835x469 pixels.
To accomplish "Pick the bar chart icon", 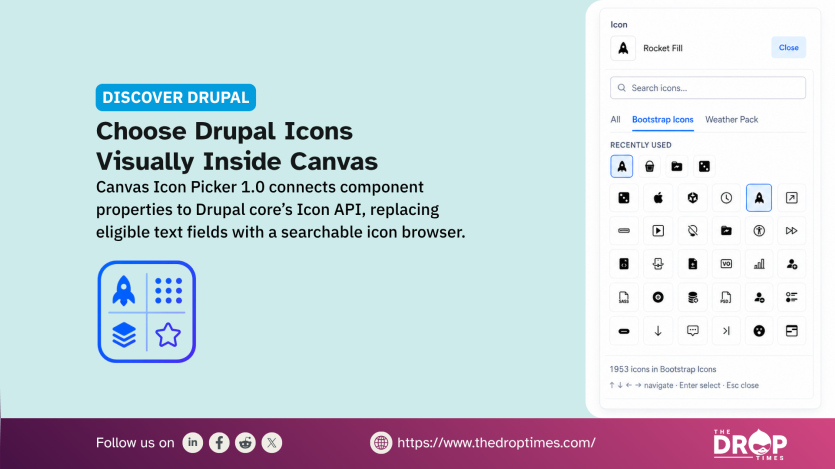I will 759,264.
